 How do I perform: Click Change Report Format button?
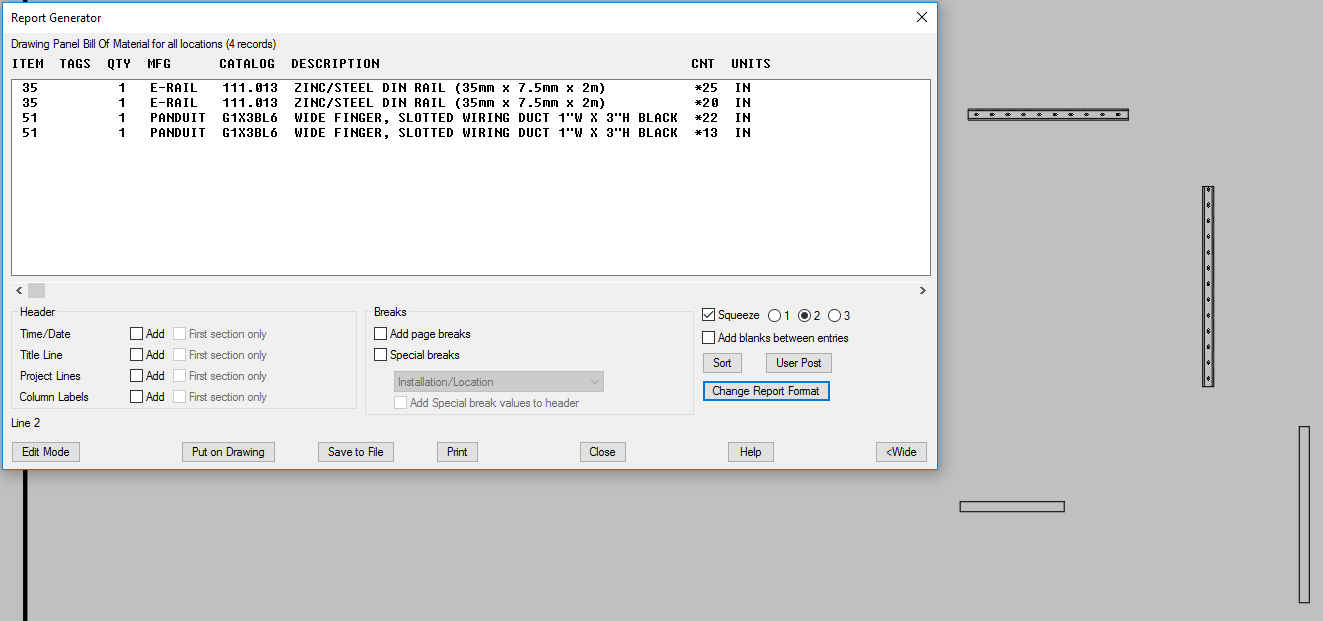pyautogui.click(x=766, y=391)
